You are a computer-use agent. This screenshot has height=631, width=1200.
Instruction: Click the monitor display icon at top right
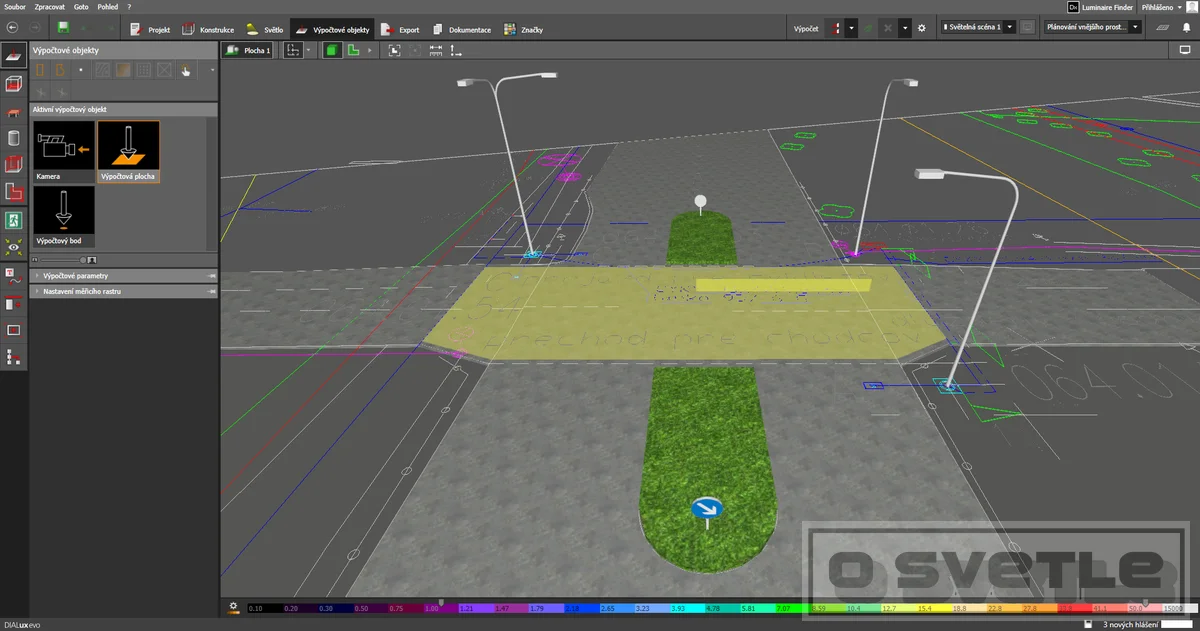(x=1186, y=49)
